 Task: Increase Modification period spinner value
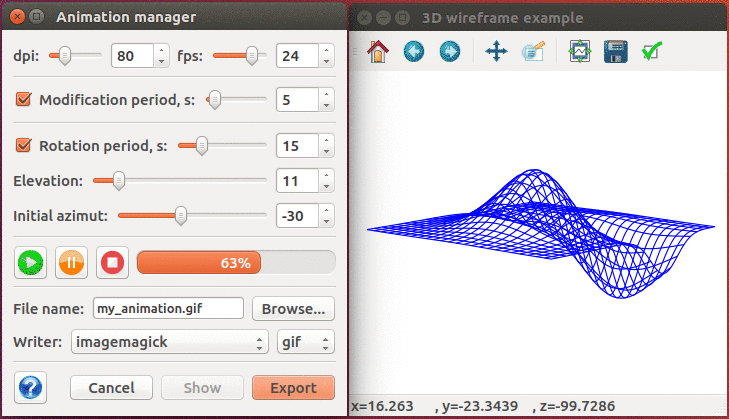[326, 94]
